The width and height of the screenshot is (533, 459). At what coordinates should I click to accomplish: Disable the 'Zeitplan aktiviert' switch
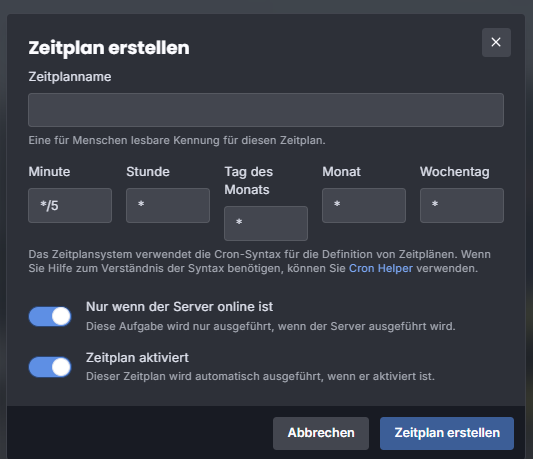point(50,367)
